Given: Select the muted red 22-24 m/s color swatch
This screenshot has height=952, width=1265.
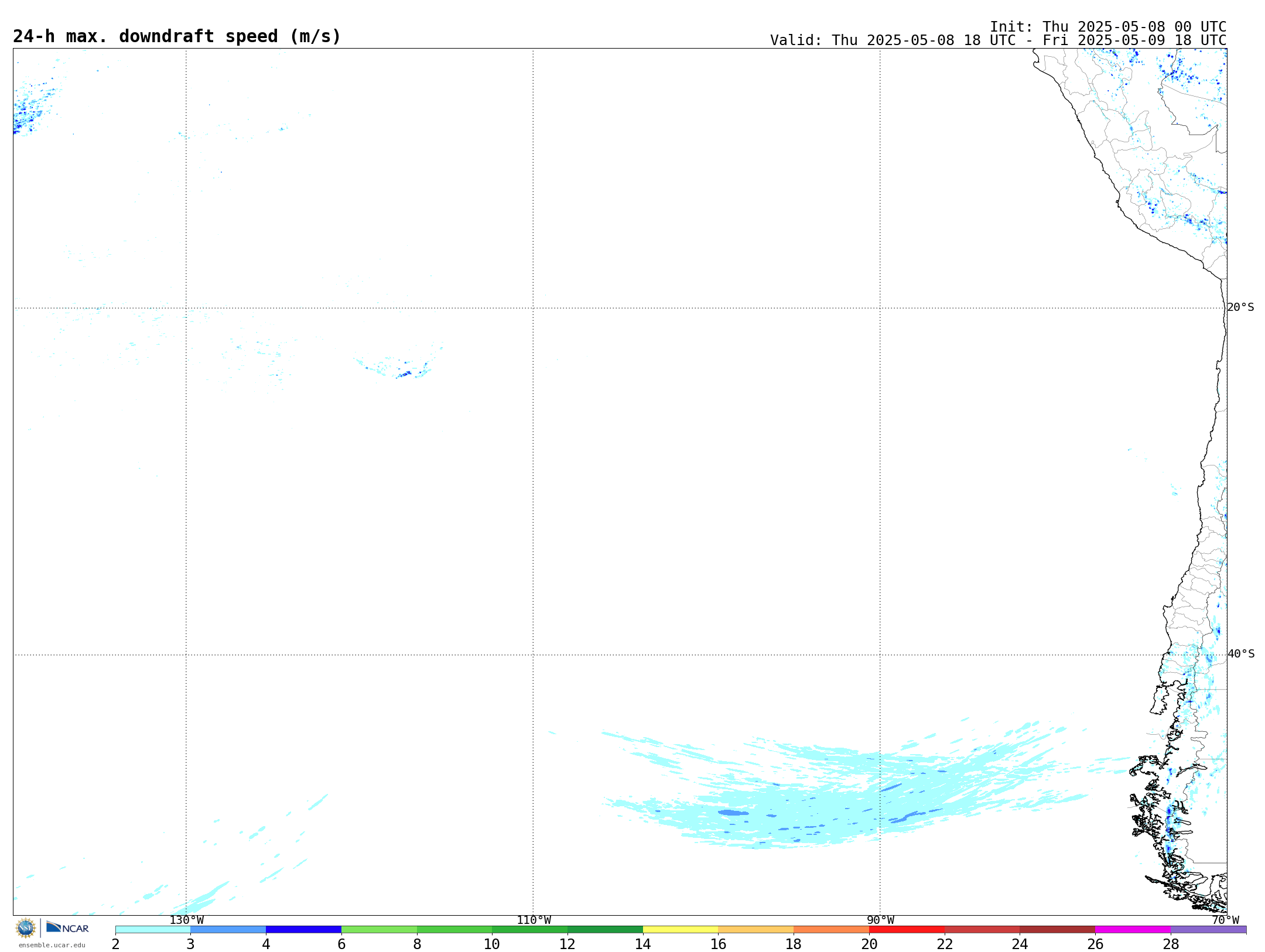Looking at the screenshot, I should pos(982,930).
